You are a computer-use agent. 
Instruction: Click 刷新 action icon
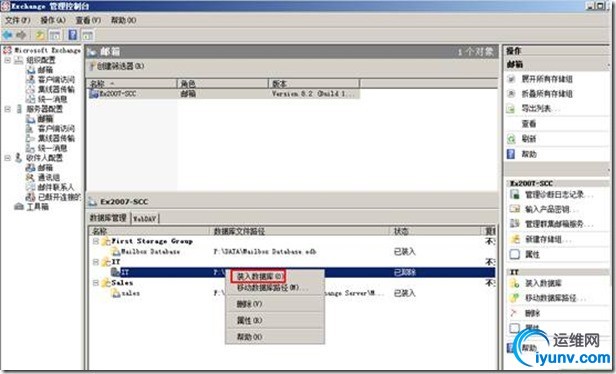(511, 139)
